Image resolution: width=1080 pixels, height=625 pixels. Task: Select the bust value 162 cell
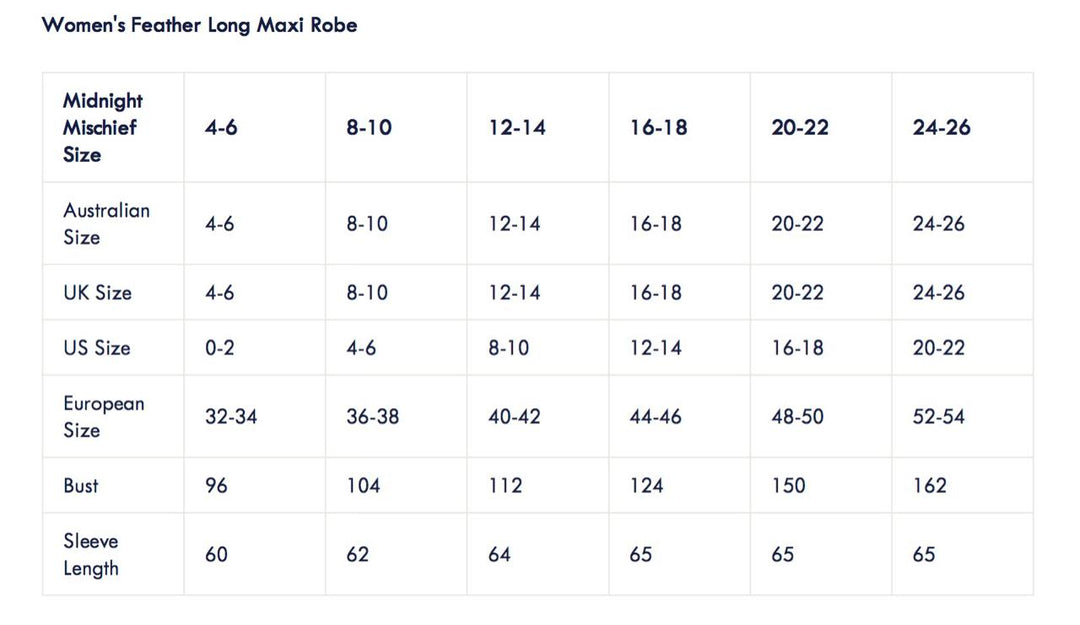pos(963,486)
